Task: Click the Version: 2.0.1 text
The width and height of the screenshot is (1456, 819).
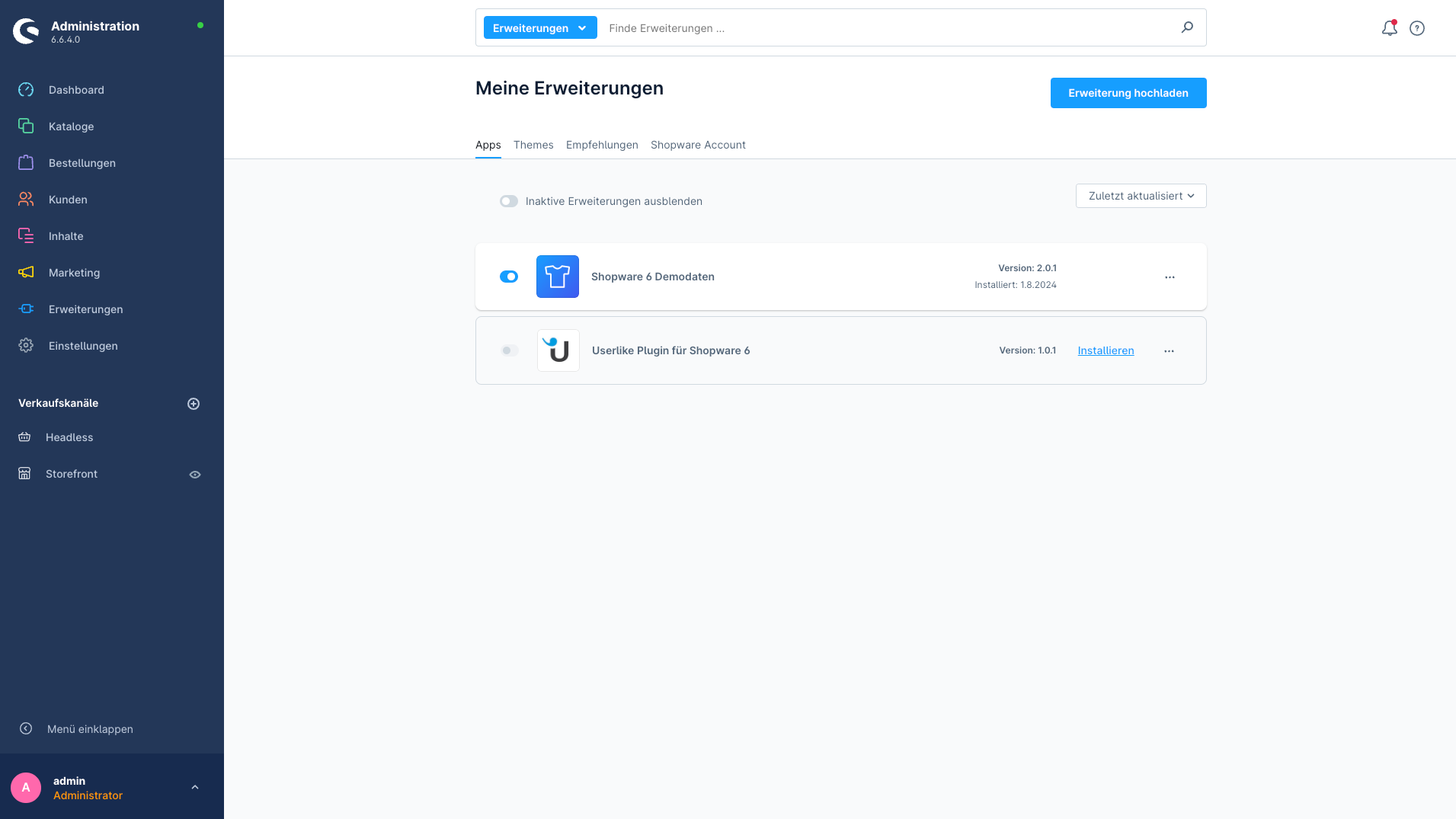Action: coord(1027,268)
